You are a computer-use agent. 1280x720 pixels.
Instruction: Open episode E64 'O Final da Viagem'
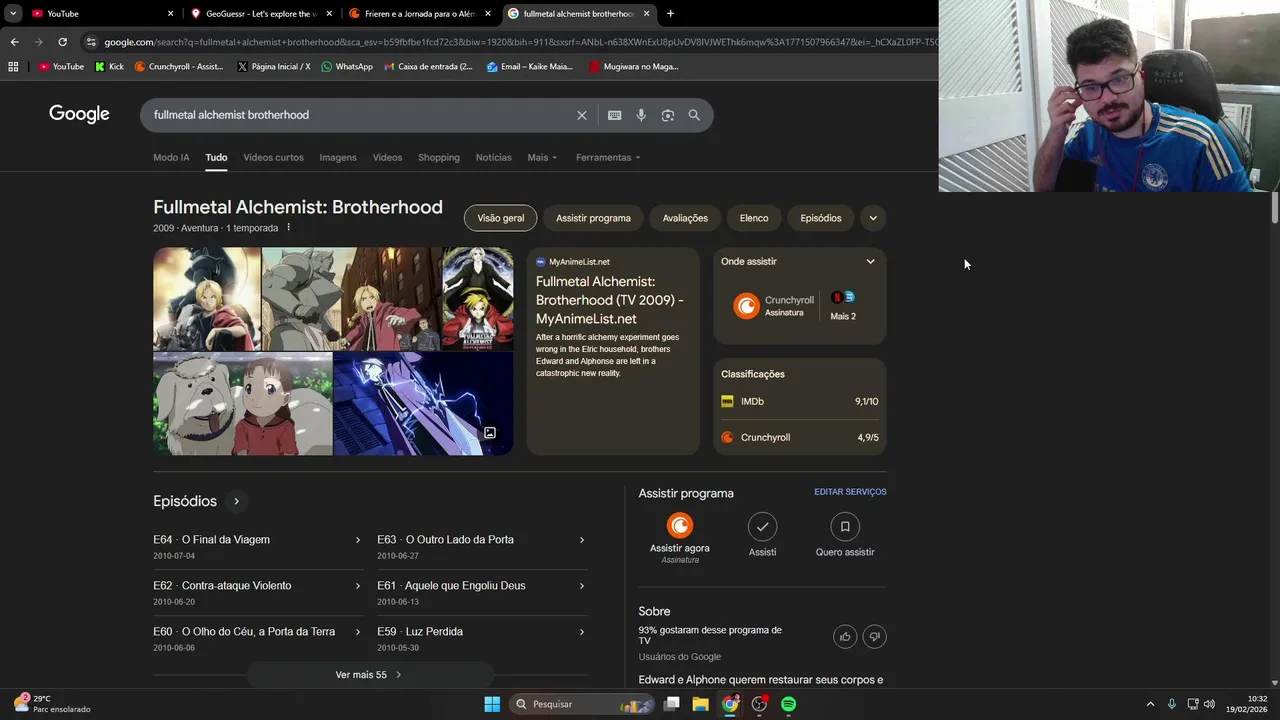pyautogui.click(x=257, y=546)
